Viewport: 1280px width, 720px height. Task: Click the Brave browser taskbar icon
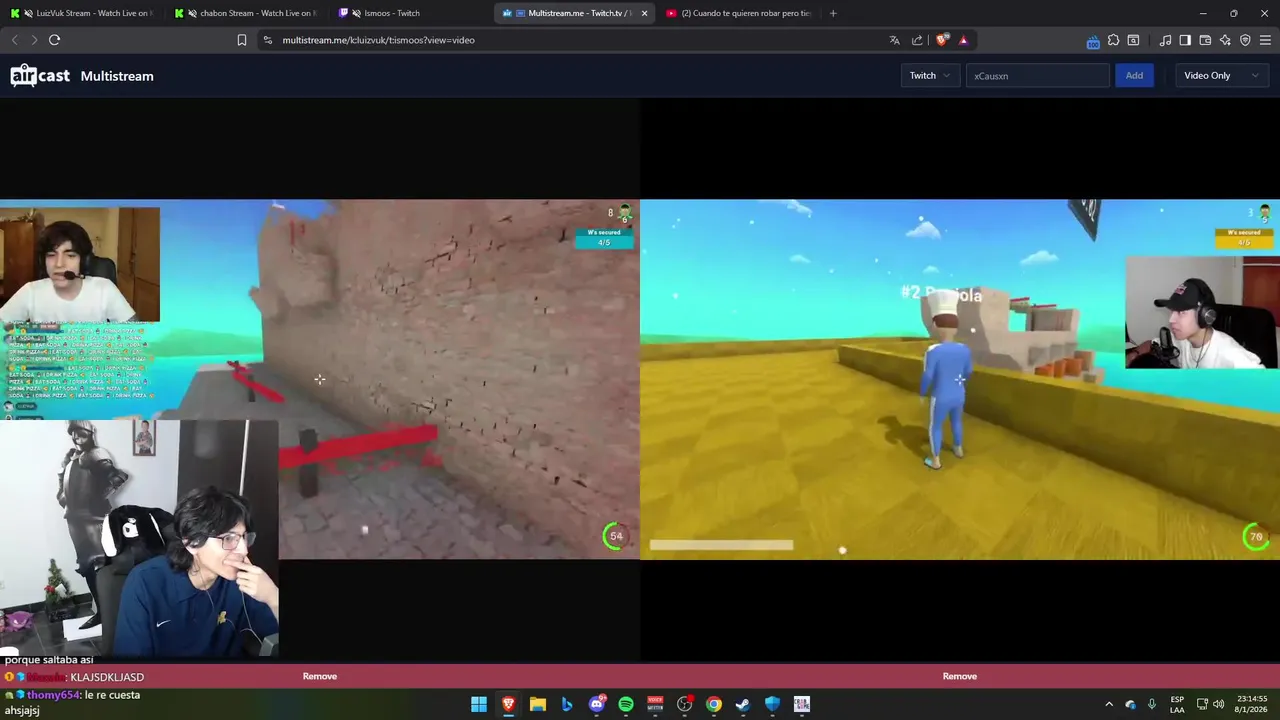point(508,704)
